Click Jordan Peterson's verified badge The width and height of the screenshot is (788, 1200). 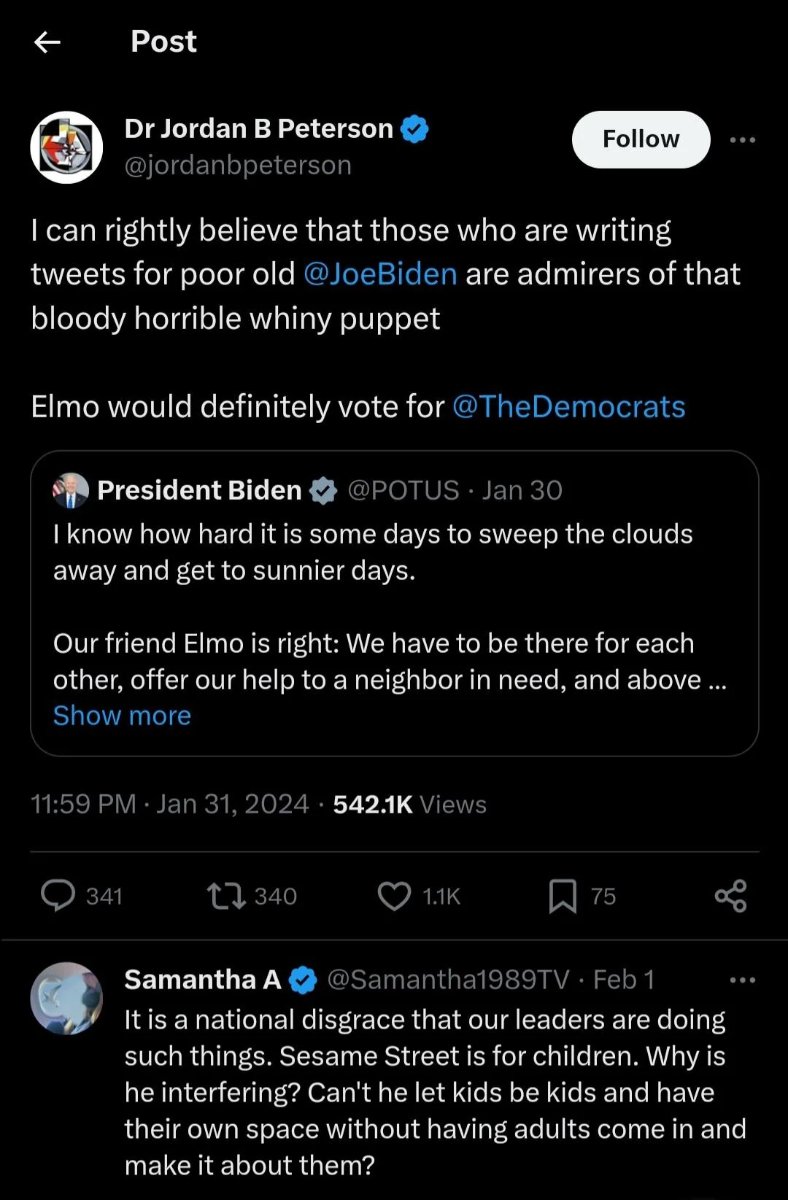pos(416,129)
